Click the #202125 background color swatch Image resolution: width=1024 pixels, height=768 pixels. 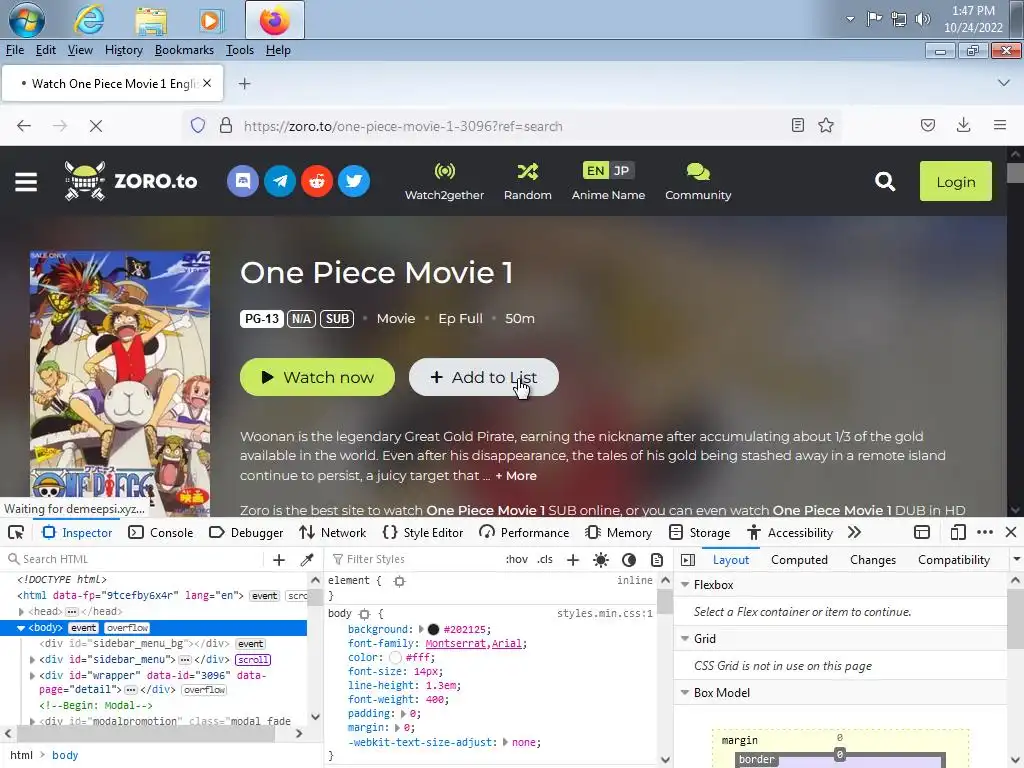click(x=433, y=630)
